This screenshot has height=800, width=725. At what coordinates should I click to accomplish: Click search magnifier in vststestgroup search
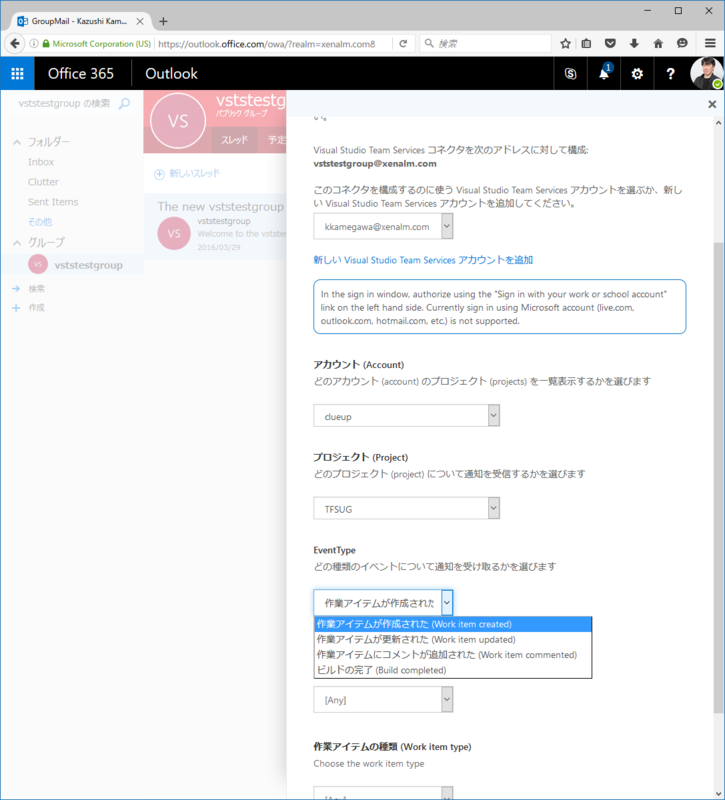(x=124, y=104)
